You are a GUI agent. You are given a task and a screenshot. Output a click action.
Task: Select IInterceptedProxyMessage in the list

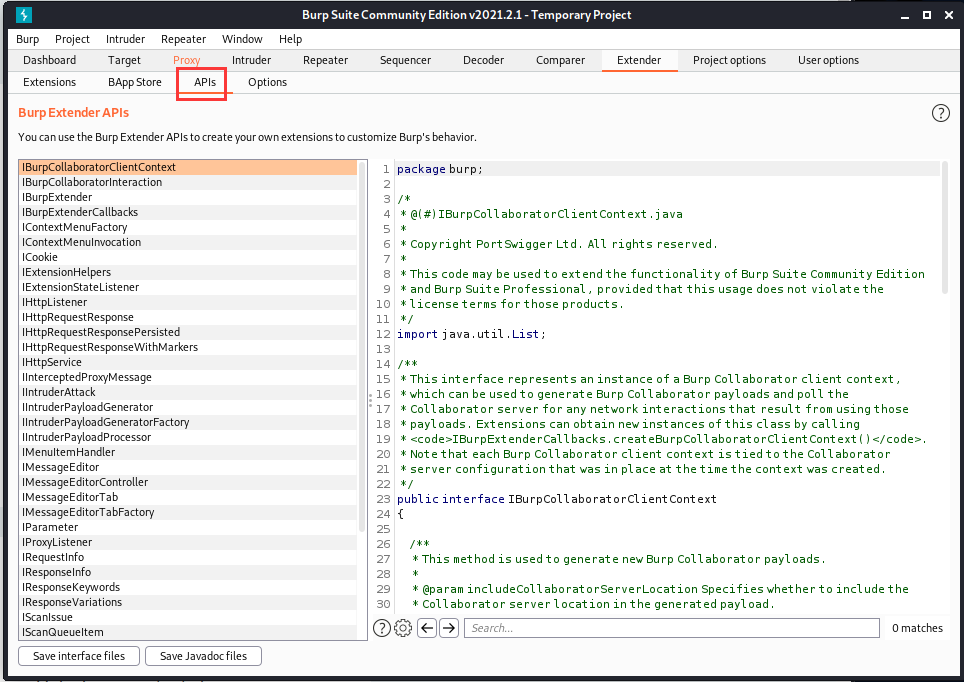(188, 378)
